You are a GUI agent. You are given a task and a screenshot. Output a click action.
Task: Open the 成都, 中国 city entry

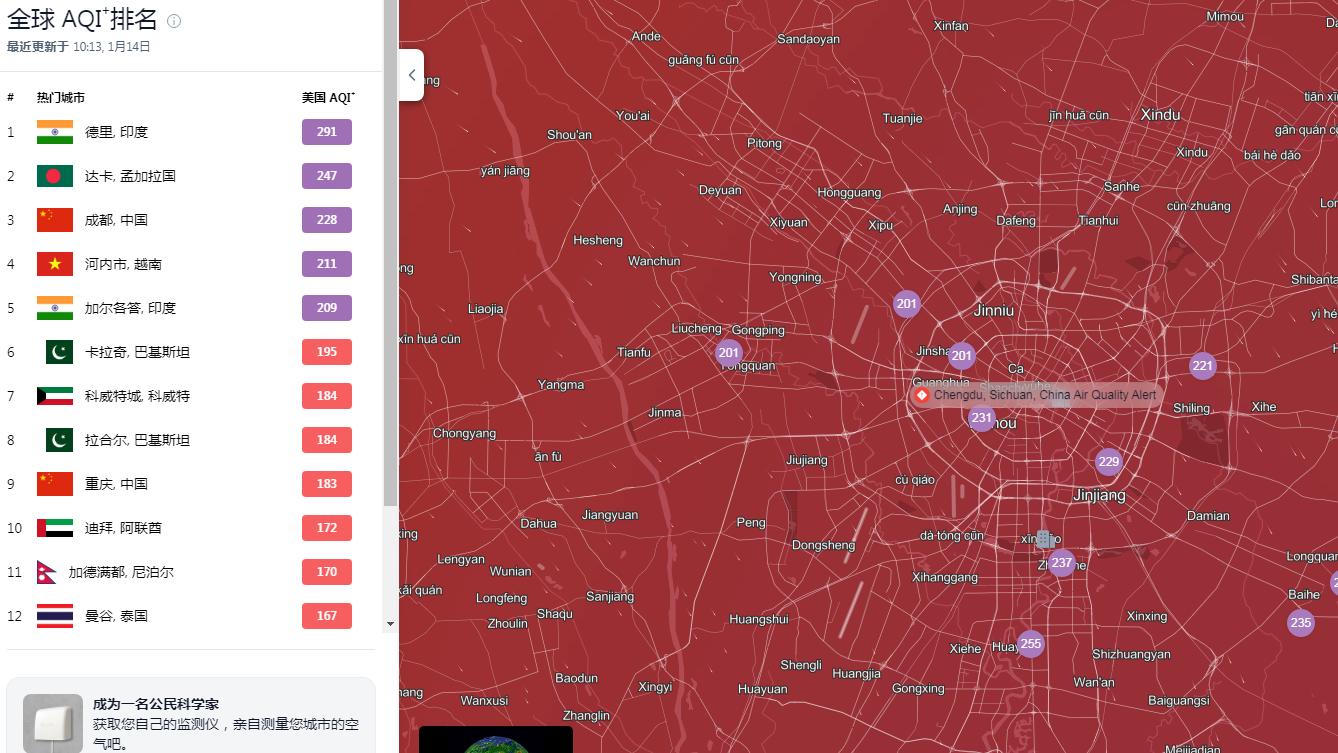click(x=116, y=220)
